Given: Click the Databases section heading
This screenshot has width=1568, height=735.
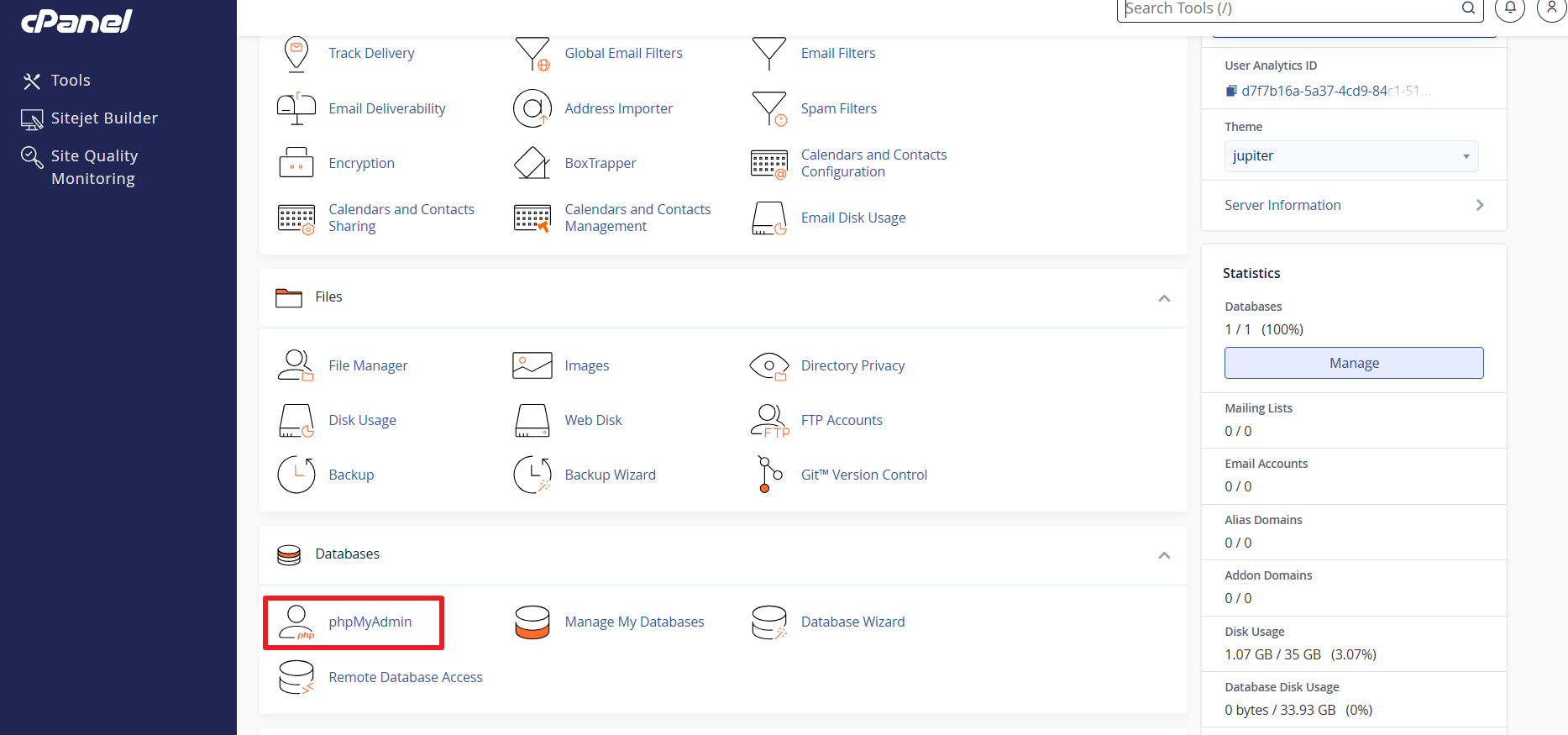Looking at the screenshot, I should [347, 554].
